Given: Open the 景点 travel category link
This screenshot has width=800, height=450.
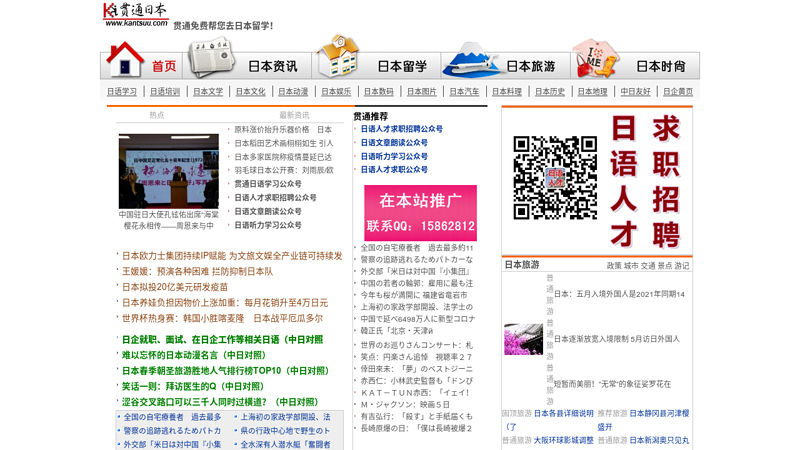Looking at the screenshot, I should point(665,266).
